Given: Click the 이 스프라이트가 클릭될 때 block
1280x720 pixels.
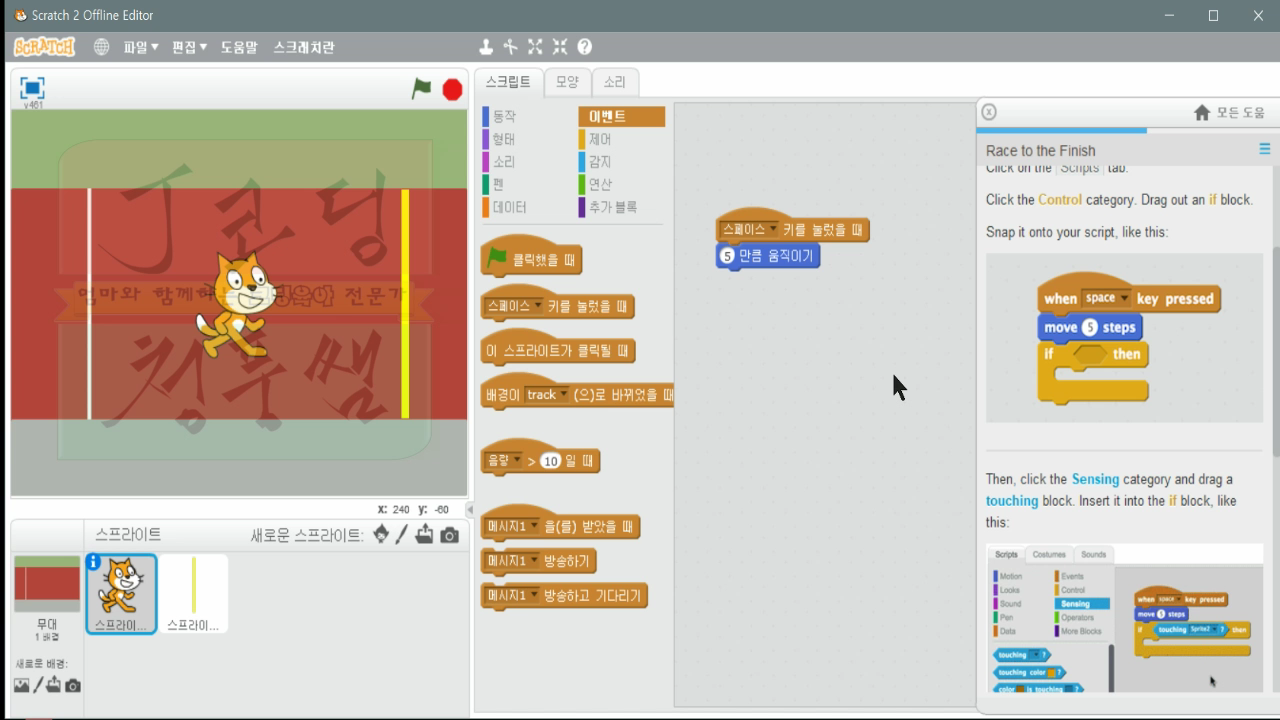Looking at the screenshot, I should point(558,348).
